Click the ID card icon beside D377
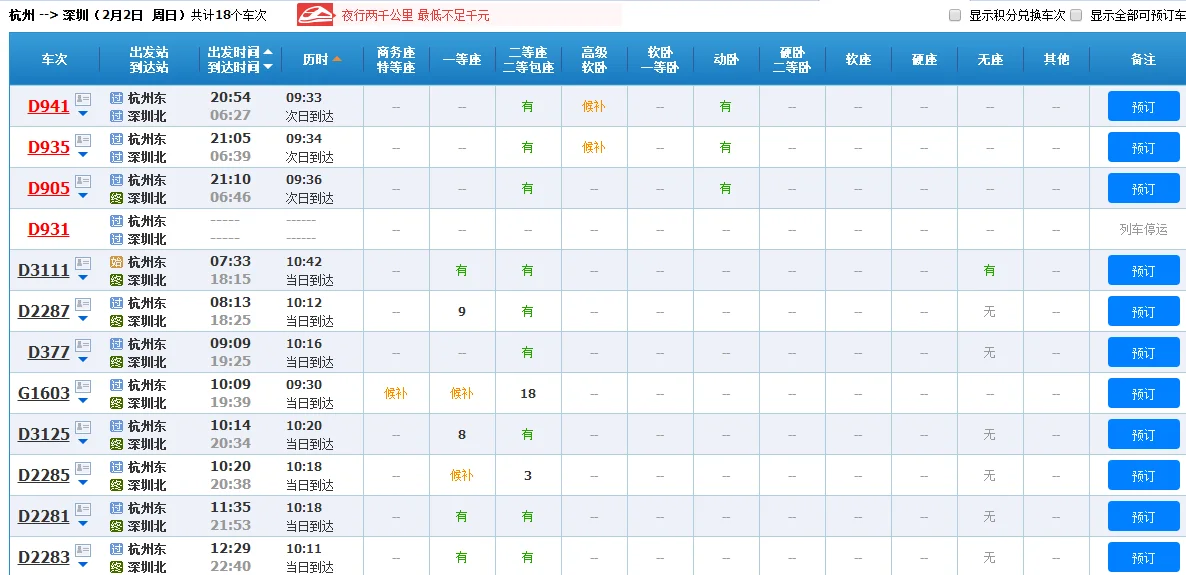Viewport: 1186px width, 575px height. (82, 345)
